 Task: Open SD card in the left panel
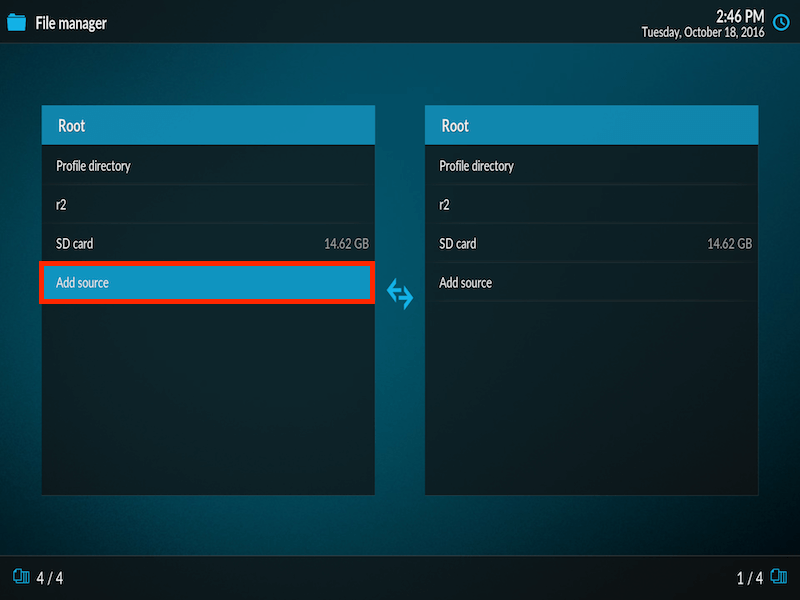coord(208,243)
